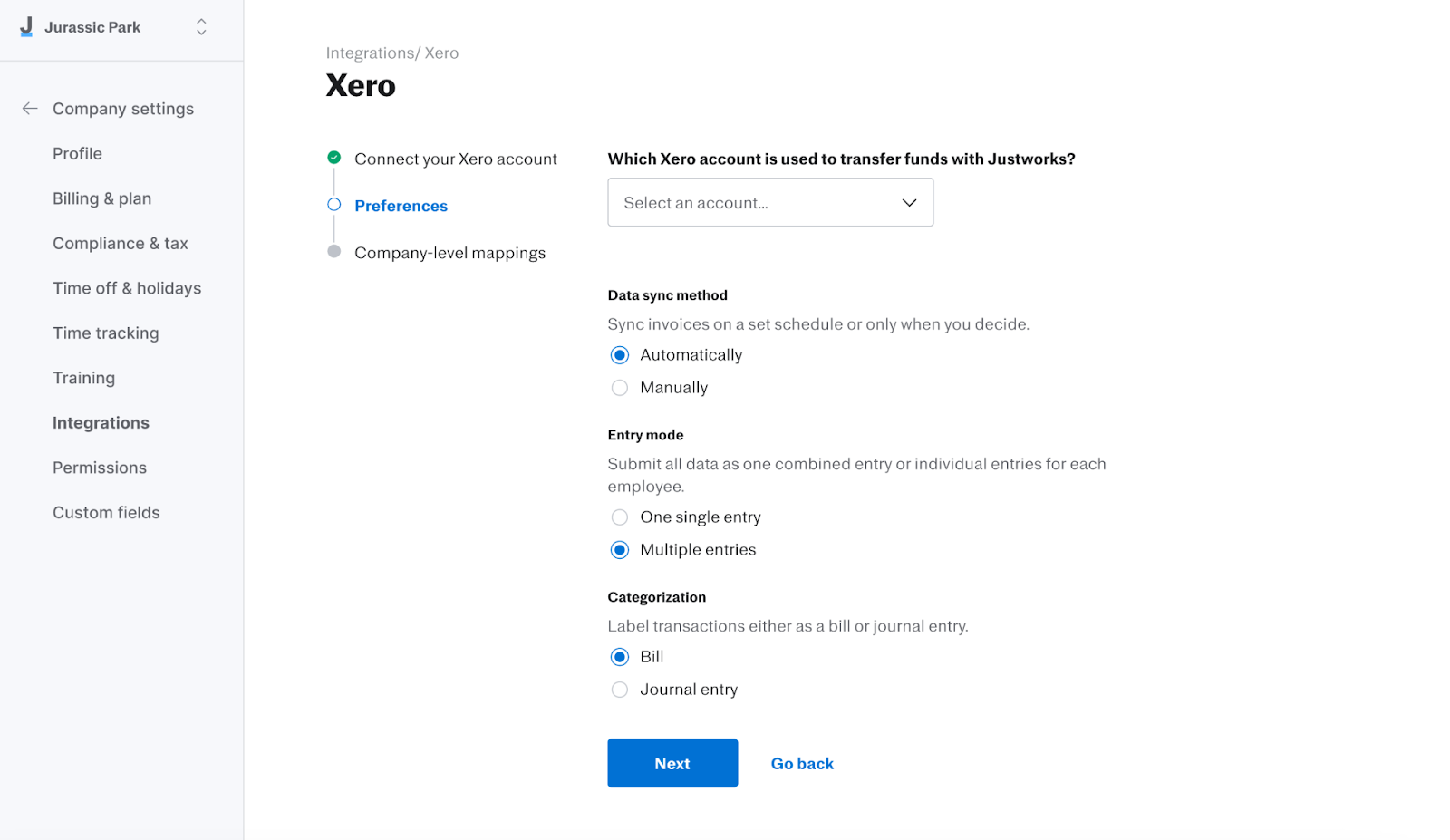Select the Bill radio button
The width and height of the screenshot is (1450, 840).
coord(620,657)
